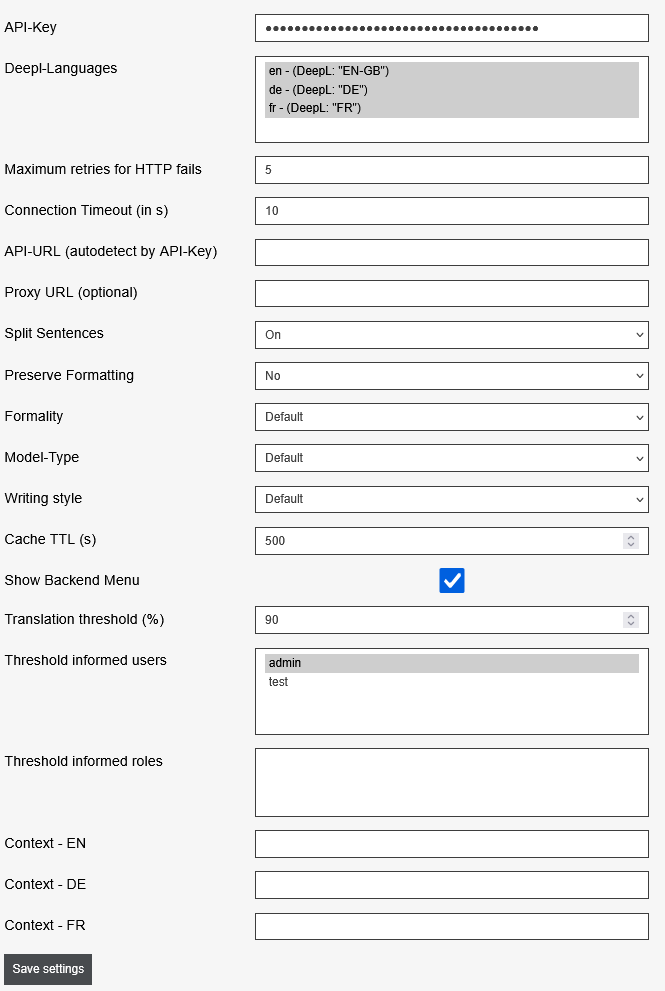Expand the Preserve Formatting dropdown

tap(451, 376)
